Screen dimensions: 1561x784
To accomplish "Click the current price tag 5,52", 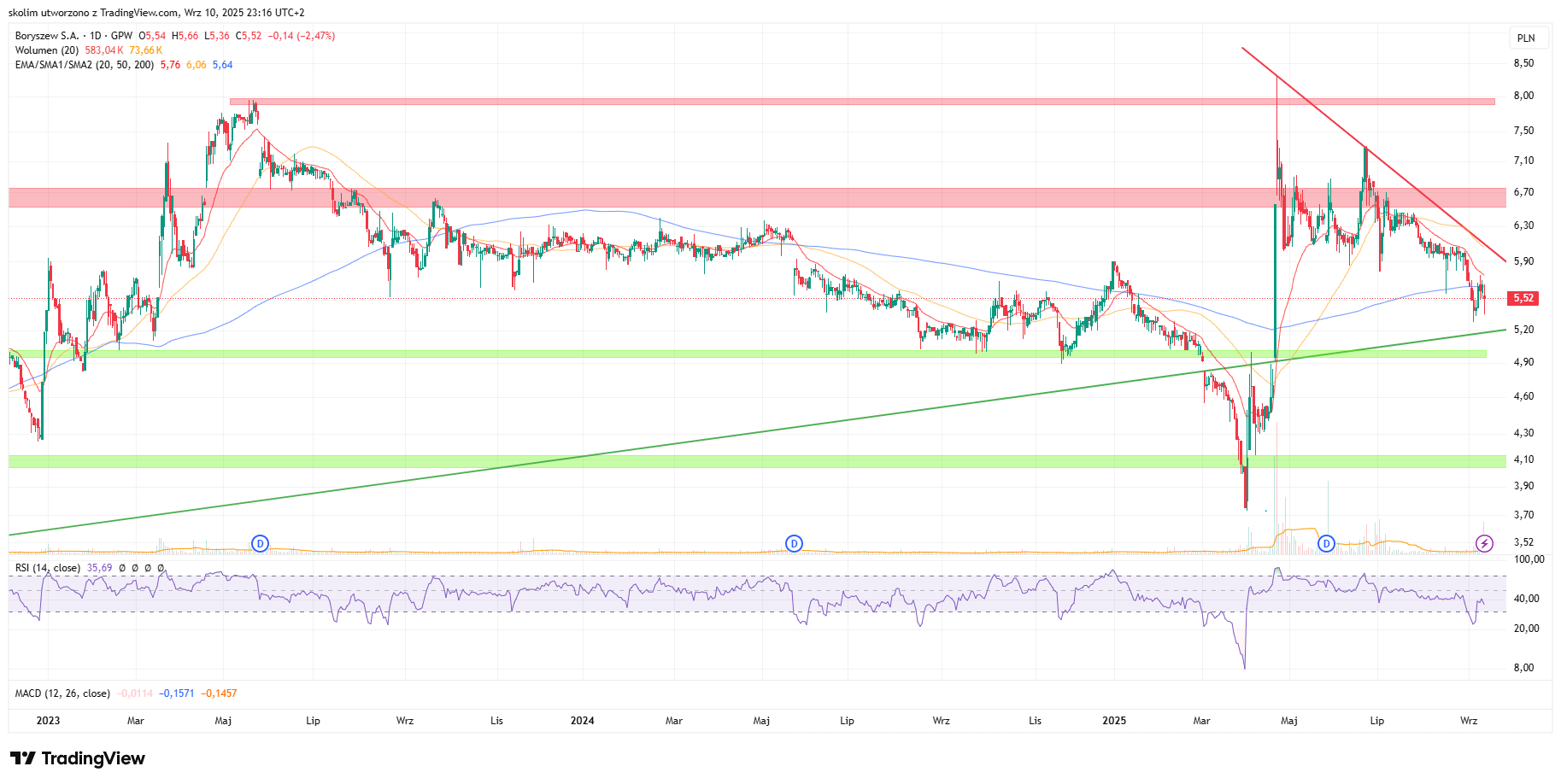I will (x=1523, y=298).
